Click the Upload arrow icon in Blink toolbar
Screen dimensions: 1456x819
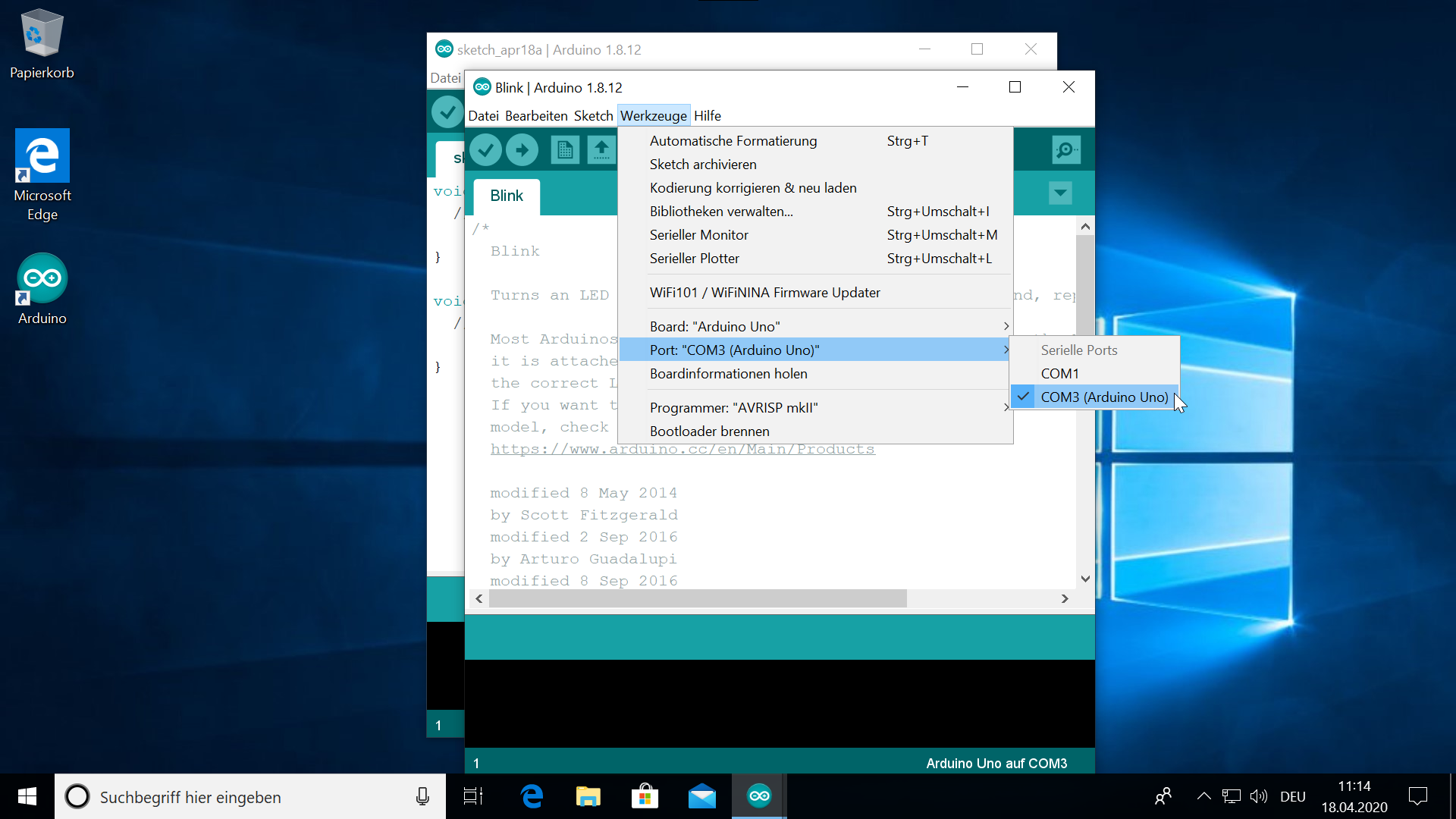click(522, 150)
